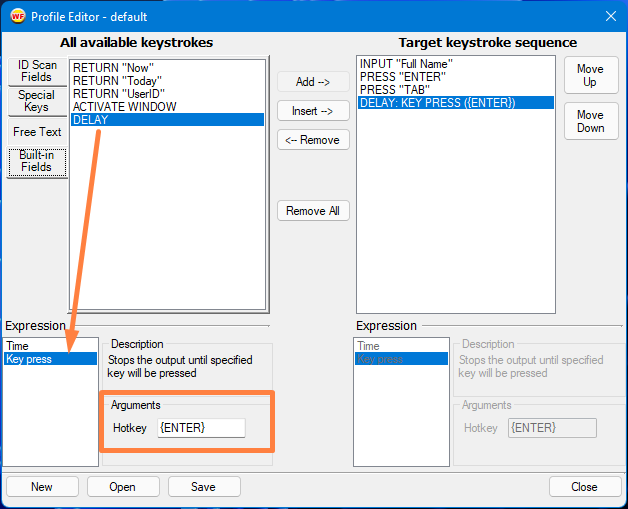Select RETURN "Today" keystroke
The height and width of the screenshot is (509, 628).
(167, 81)
